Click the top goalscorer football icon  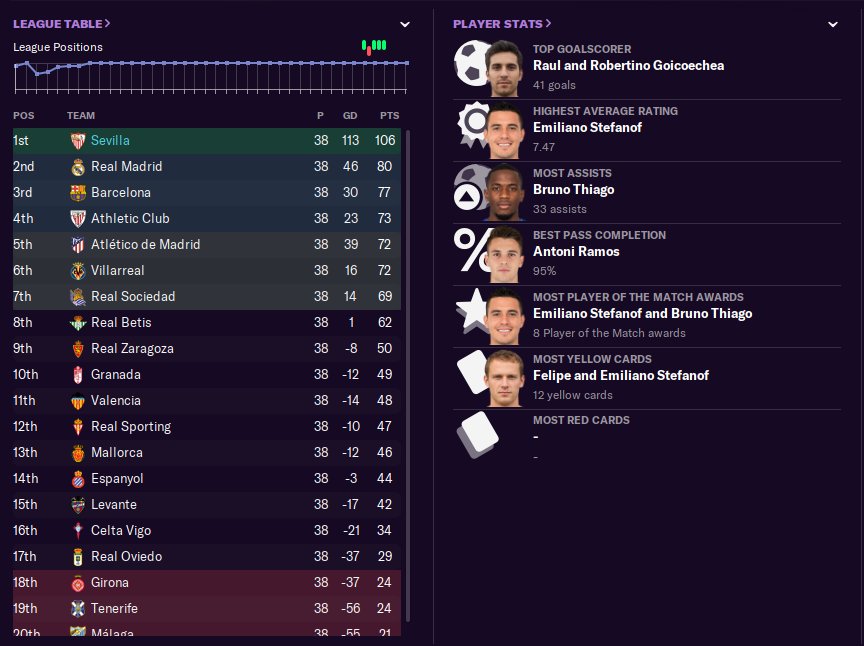469,65
